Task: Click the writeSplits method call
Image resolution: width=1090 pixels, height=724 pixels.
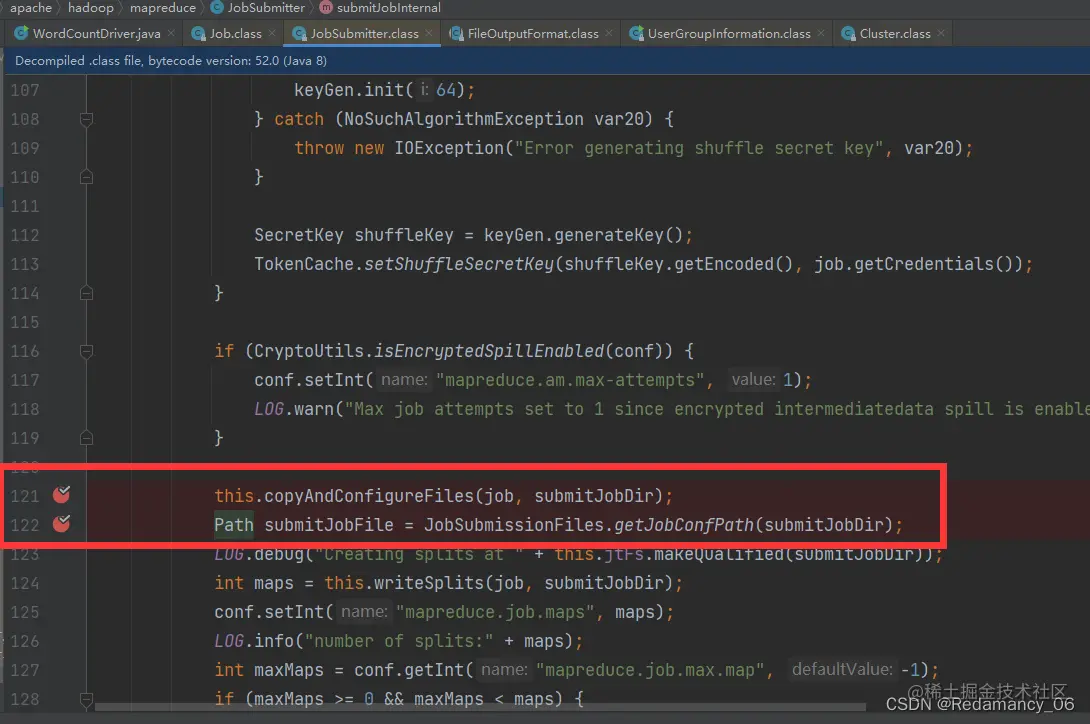Action: click(430, 583)
